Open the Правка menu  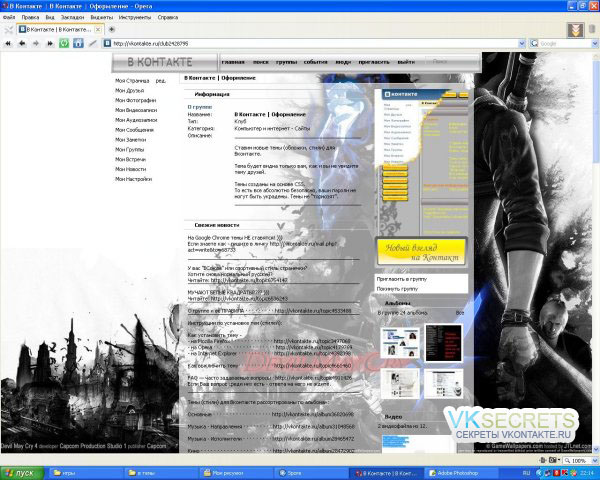(30, 17)
